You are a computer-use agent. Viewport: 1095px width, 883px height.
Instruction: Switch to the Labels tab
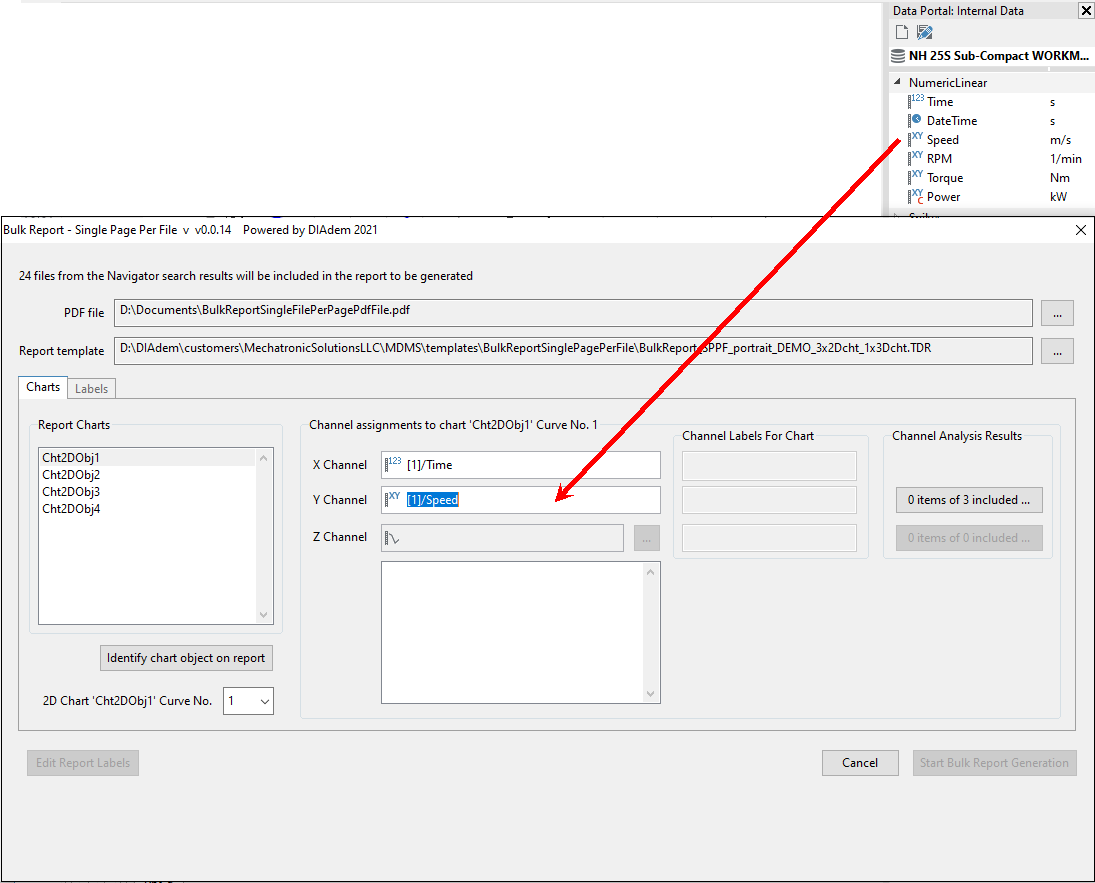pos(92,388)
